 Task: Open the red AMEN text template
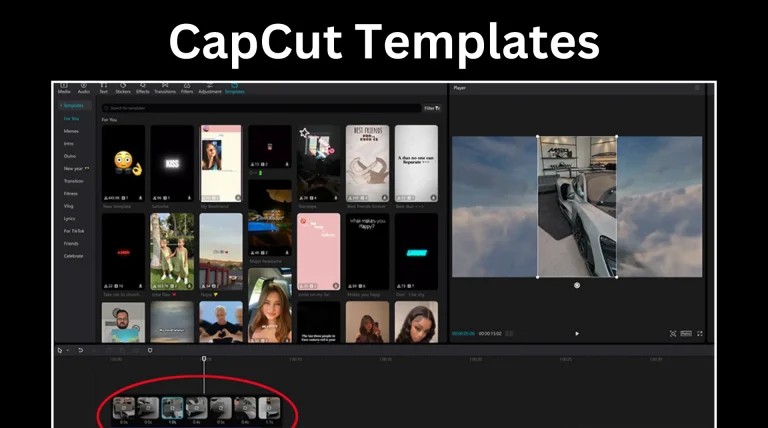coord(123,252)
